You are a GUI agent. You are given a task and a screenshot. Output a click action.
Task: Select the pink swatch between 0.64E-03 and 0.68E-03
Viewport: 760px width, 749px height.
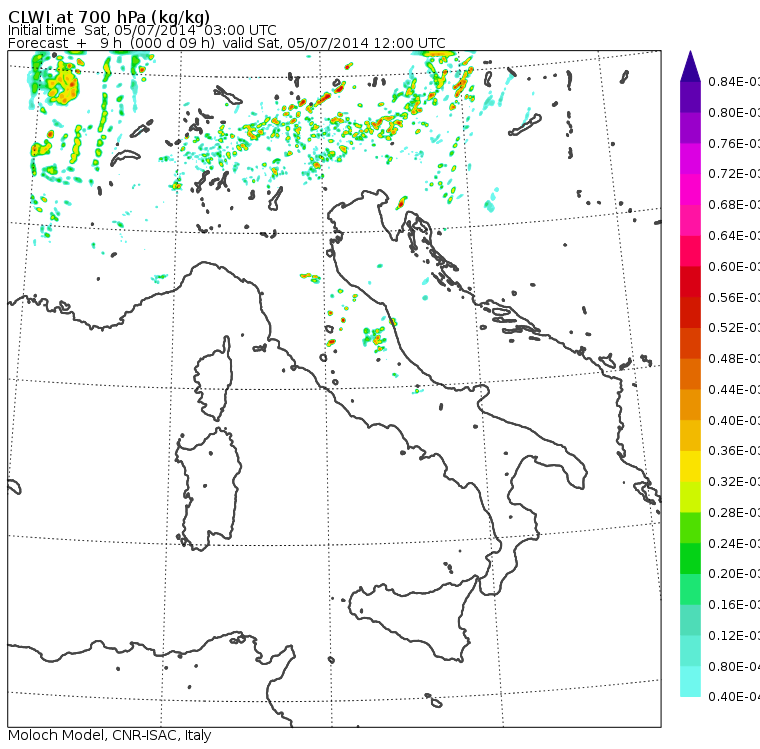tap(690, 220)
